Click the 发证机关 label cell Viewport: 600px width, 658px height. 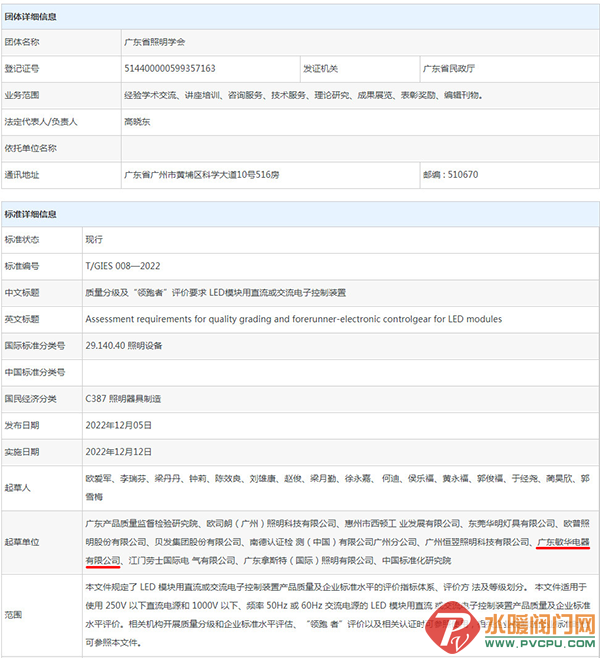(360, 69)
